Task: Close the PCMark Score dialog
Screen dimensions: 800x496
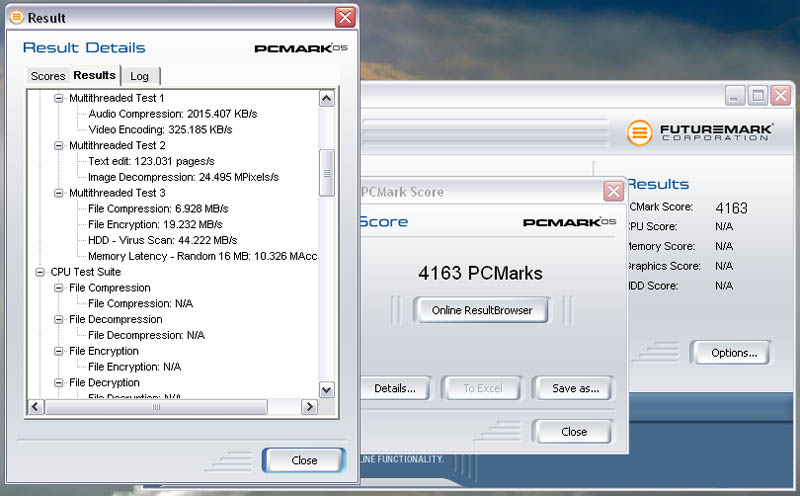Action: [573, 432]
